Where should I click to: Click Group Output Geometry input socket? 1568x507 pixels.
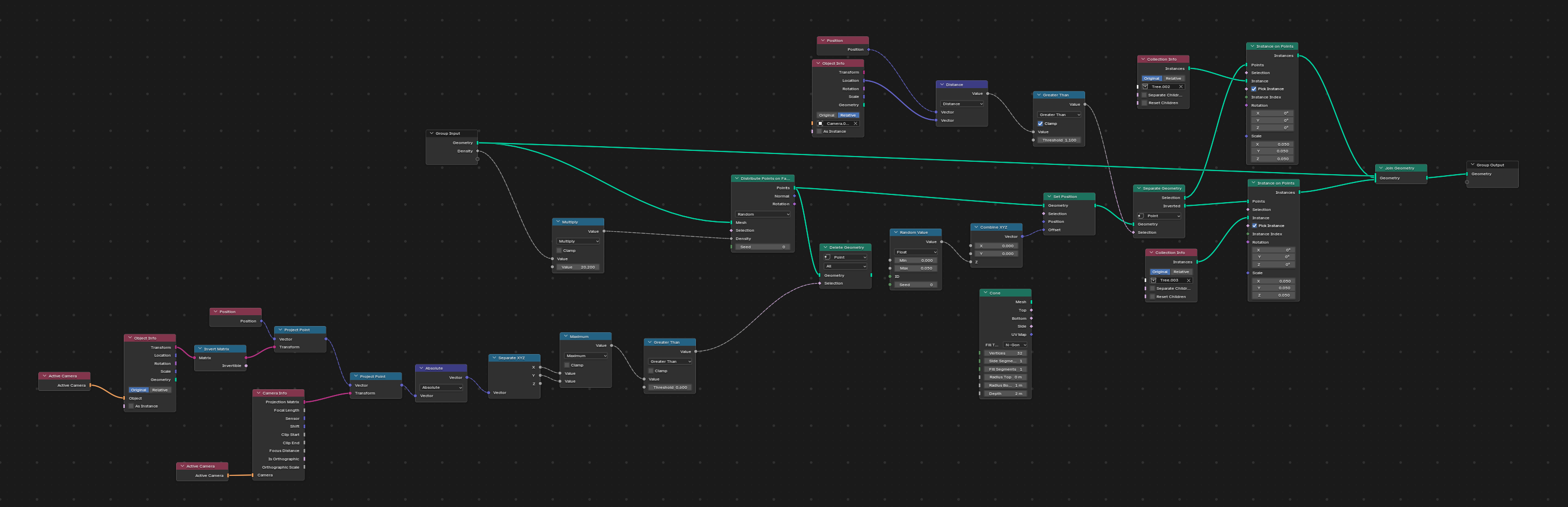coord(1467,174)
